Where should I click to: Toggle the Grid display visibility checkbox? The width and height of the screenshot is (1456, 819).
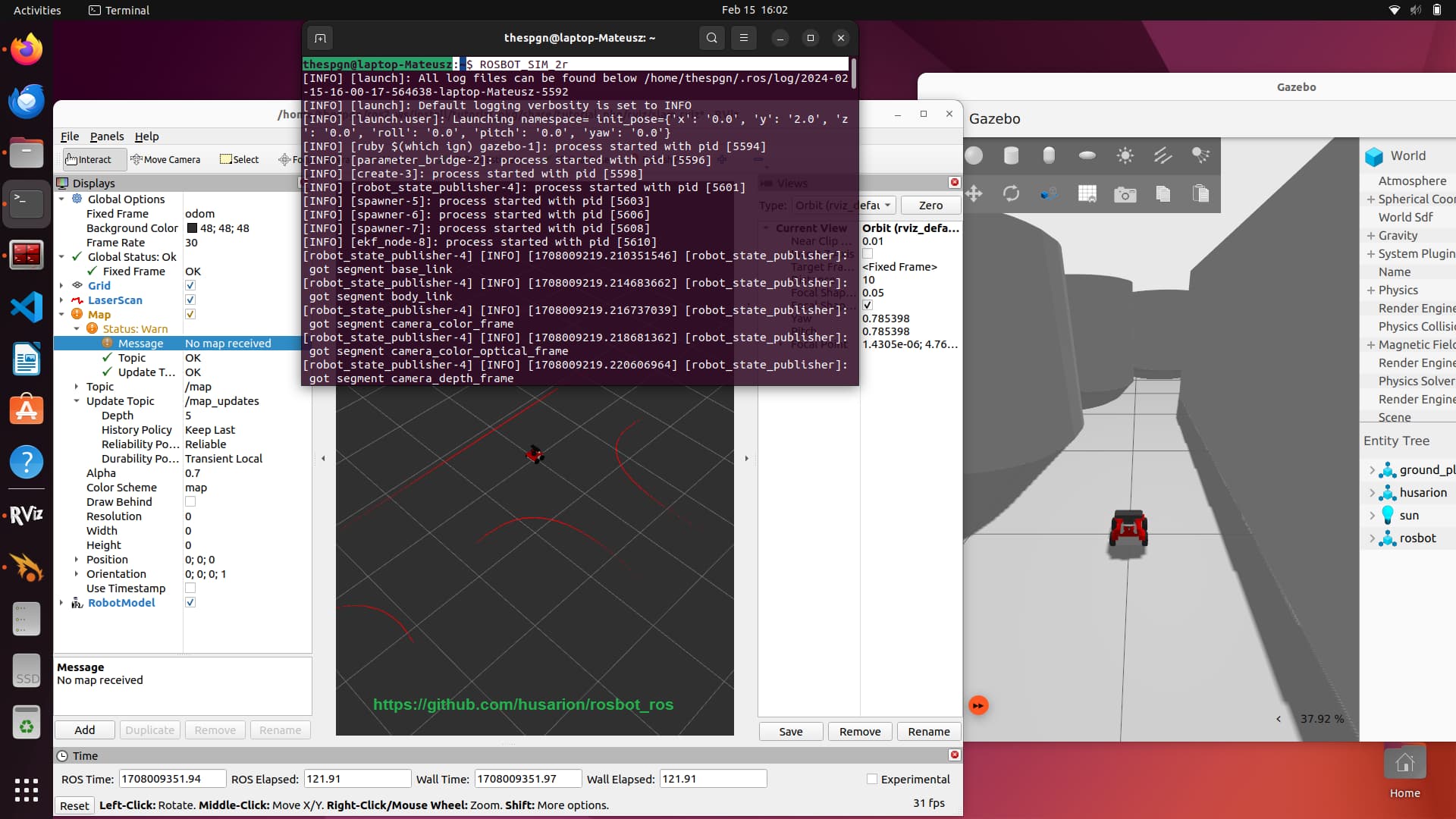(x=191, y=285)
